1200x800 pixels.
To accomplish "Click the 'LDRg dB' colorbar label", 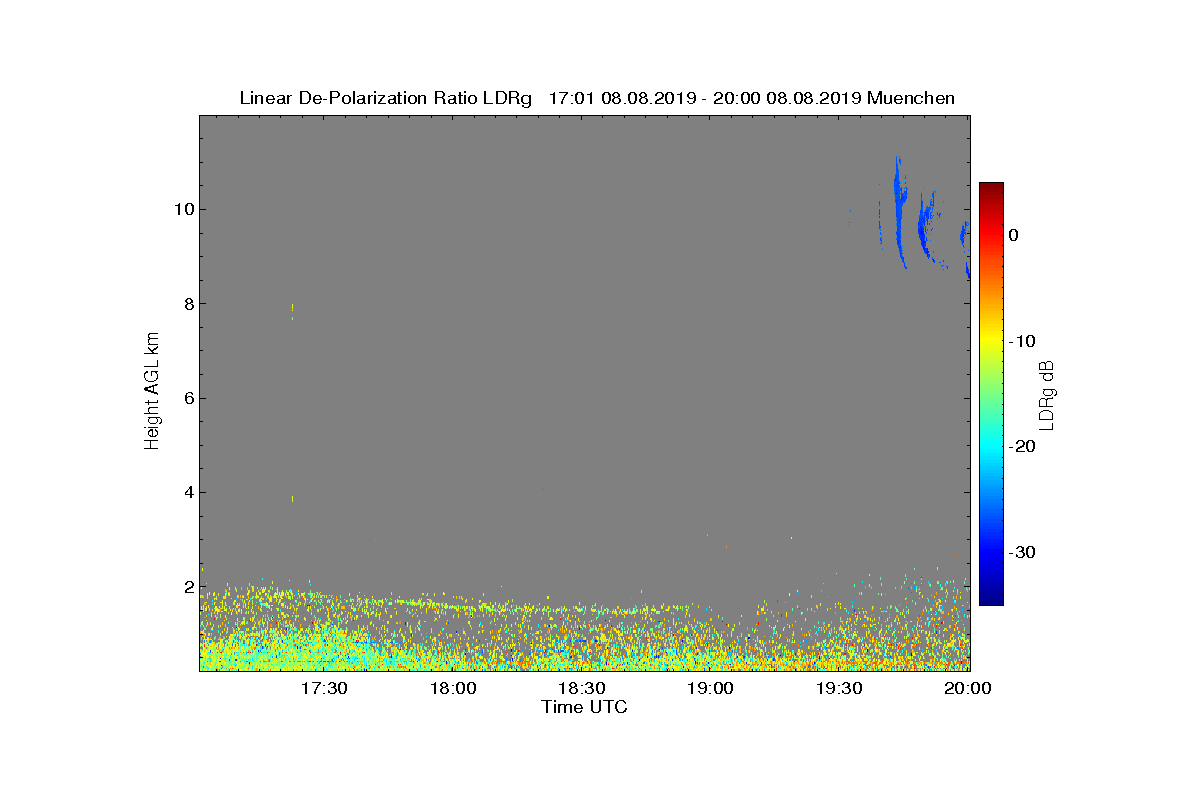I will click(1047, 395).
